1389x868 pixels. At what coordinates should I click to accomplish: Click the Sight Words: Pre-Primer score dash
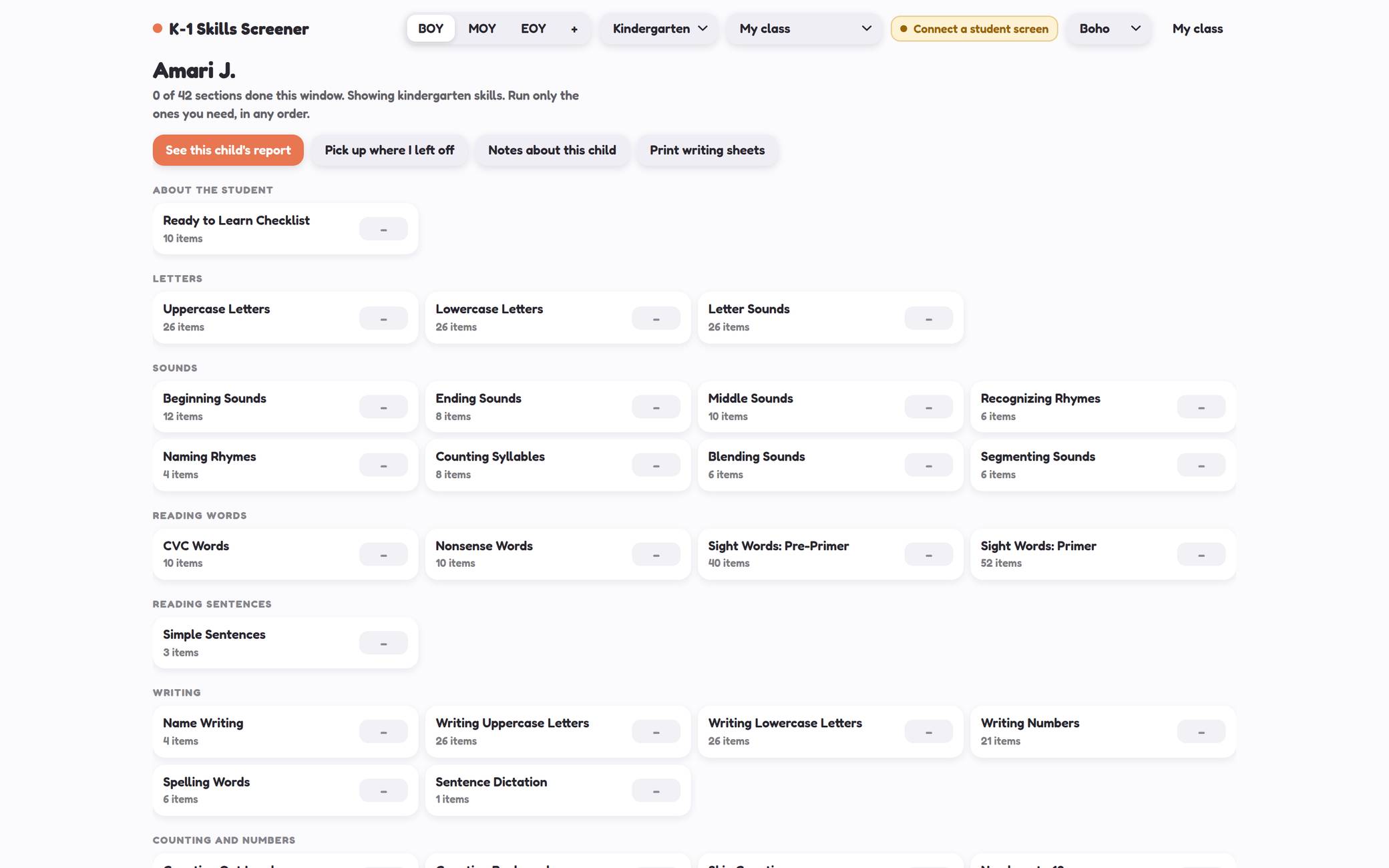pos(928,555)
